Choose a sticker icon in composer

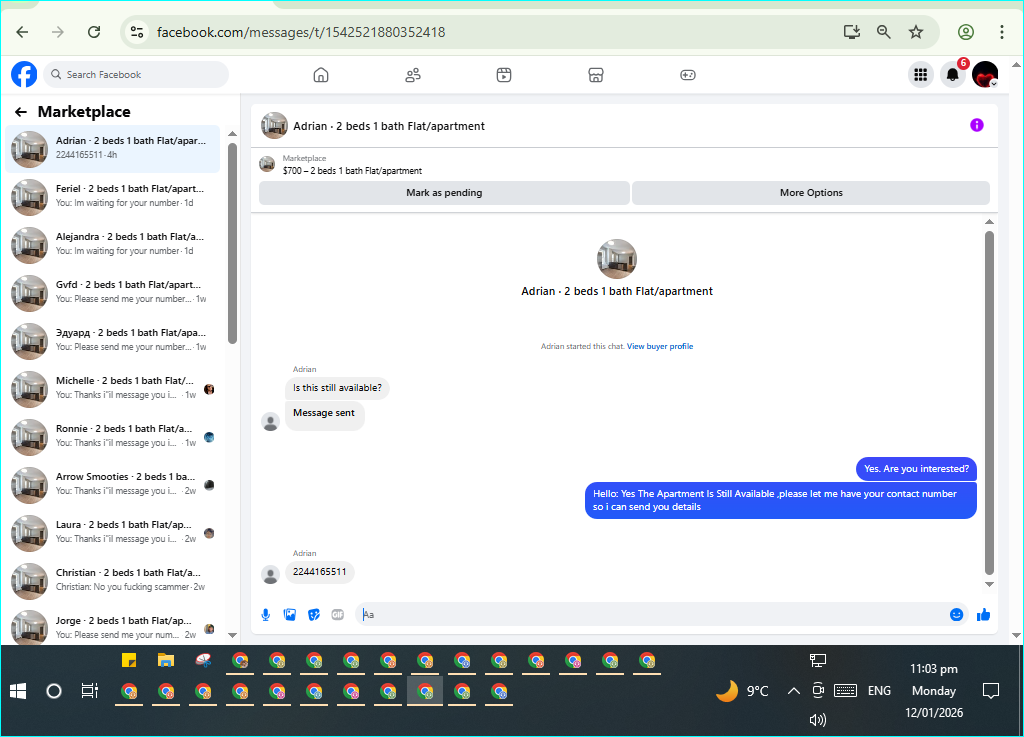point(313,614)
